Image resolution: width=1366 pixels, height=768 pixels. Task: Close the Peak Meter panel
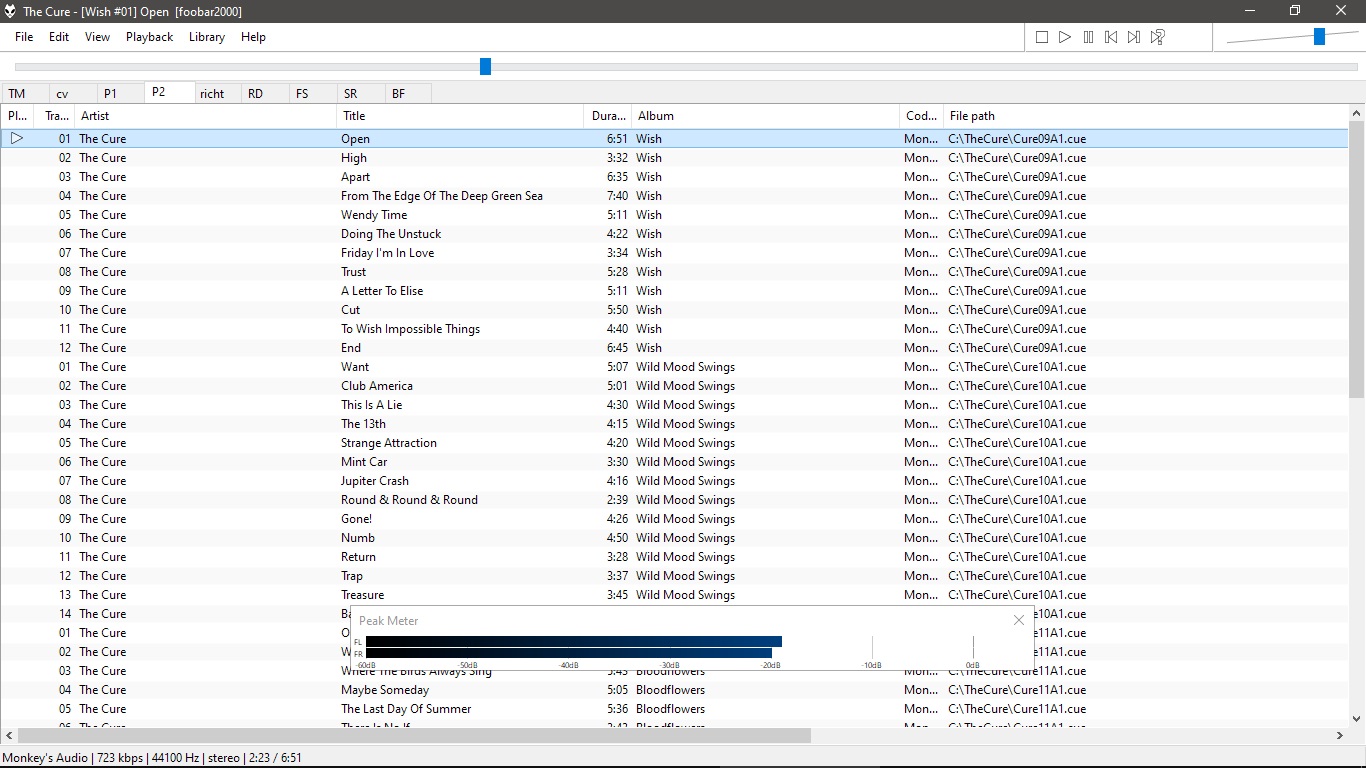click(1018, 620)
